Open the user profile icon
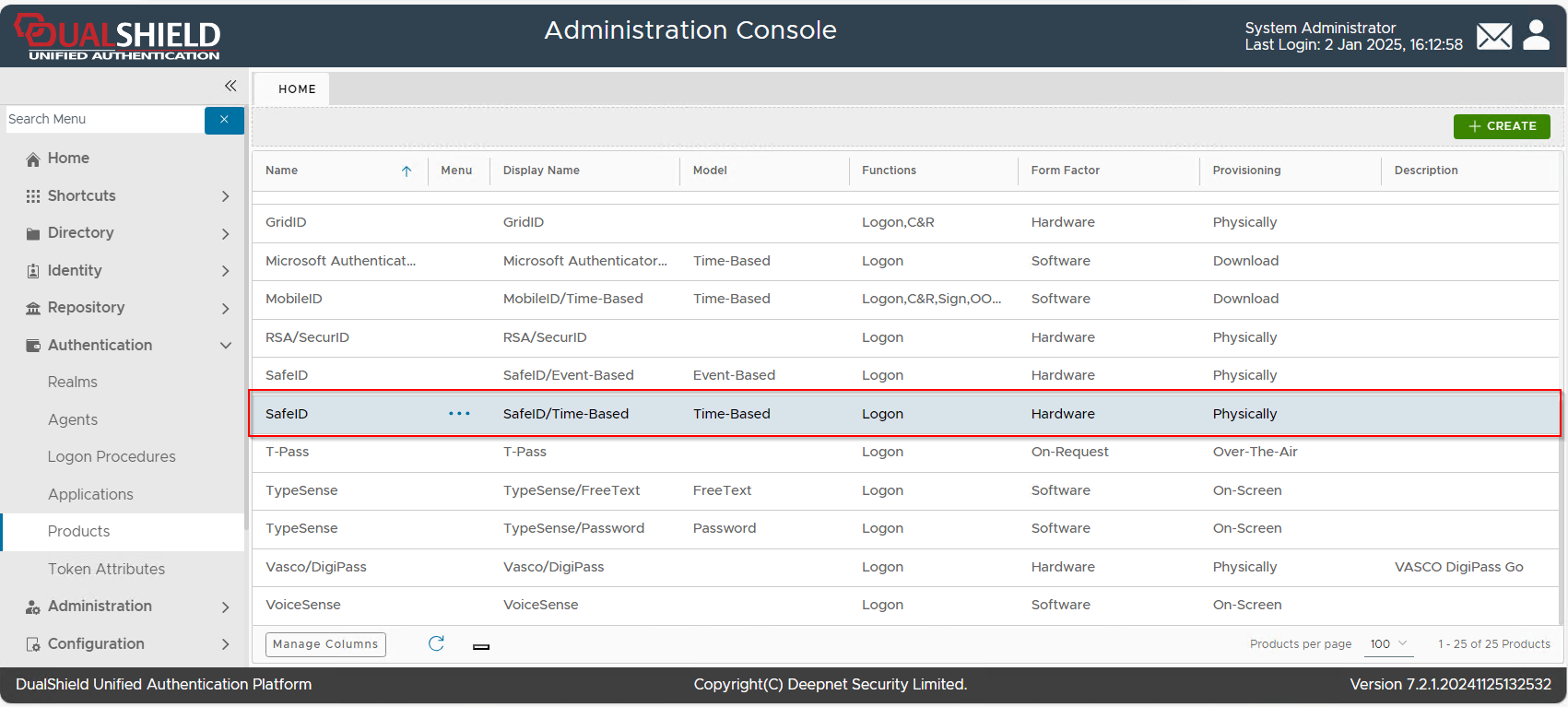 1536,36
